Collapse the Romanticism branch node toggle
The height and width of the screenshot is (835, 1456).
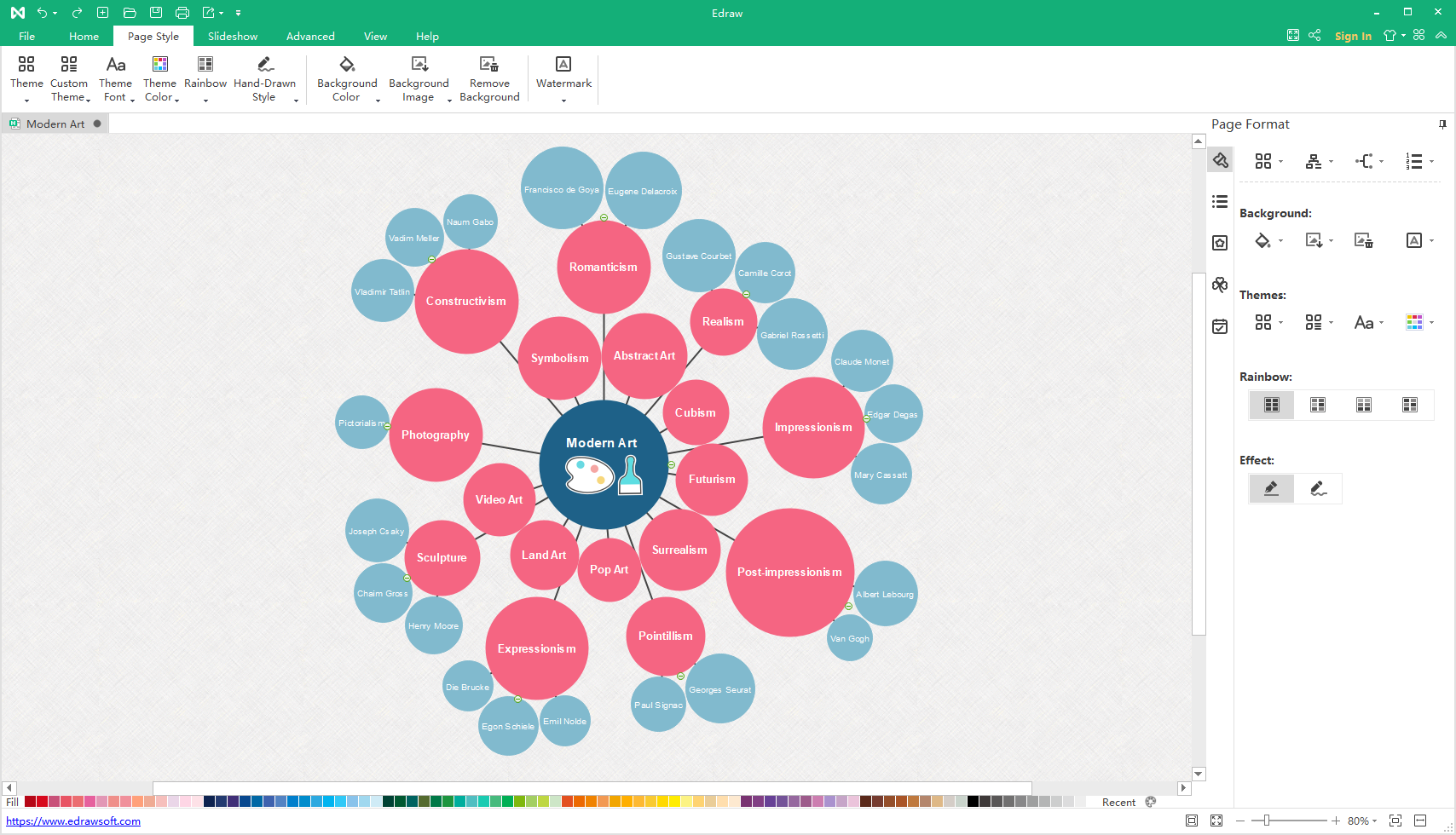click(604, 218)
